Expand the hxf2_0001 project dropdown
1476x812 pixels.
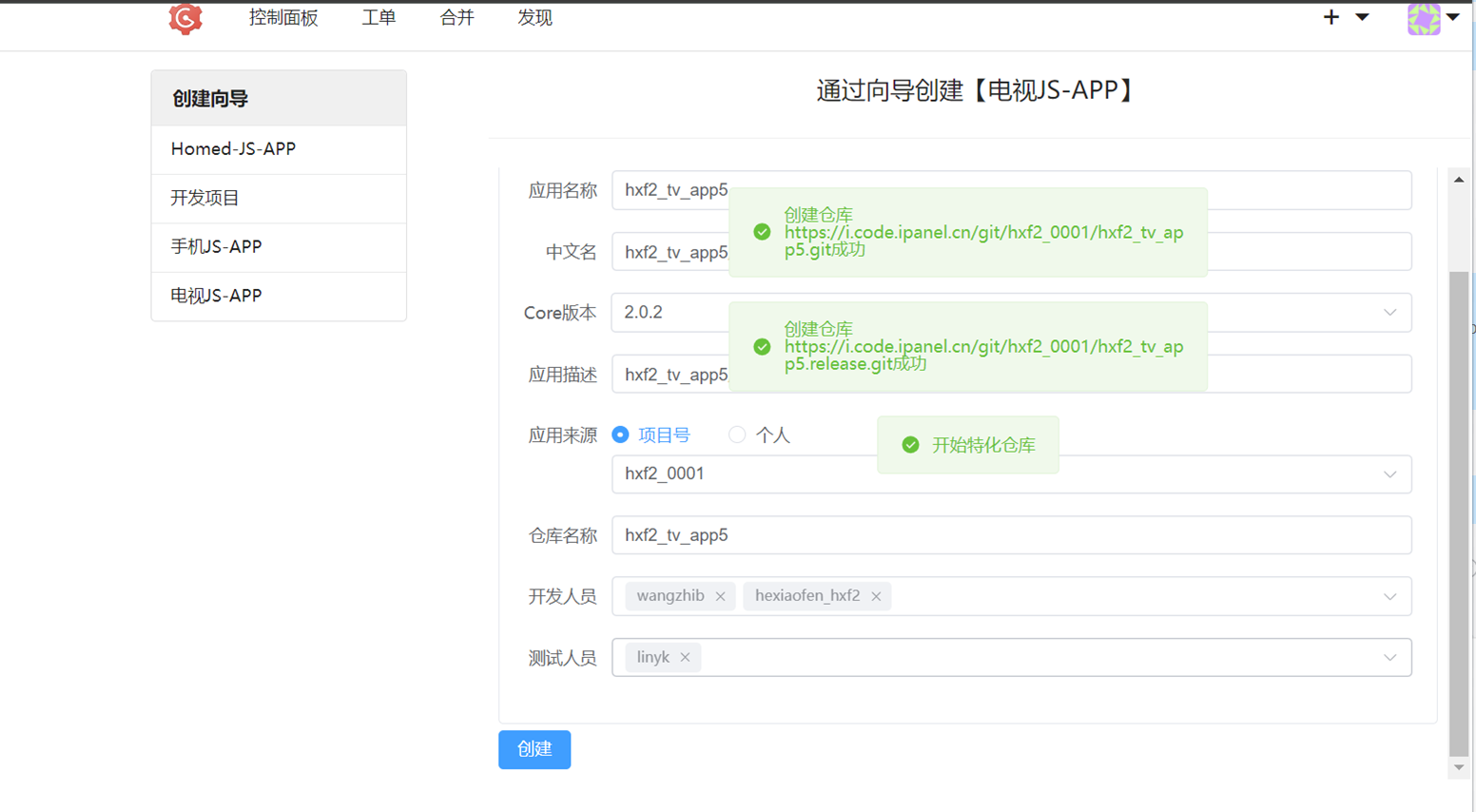click(1389, 474)
